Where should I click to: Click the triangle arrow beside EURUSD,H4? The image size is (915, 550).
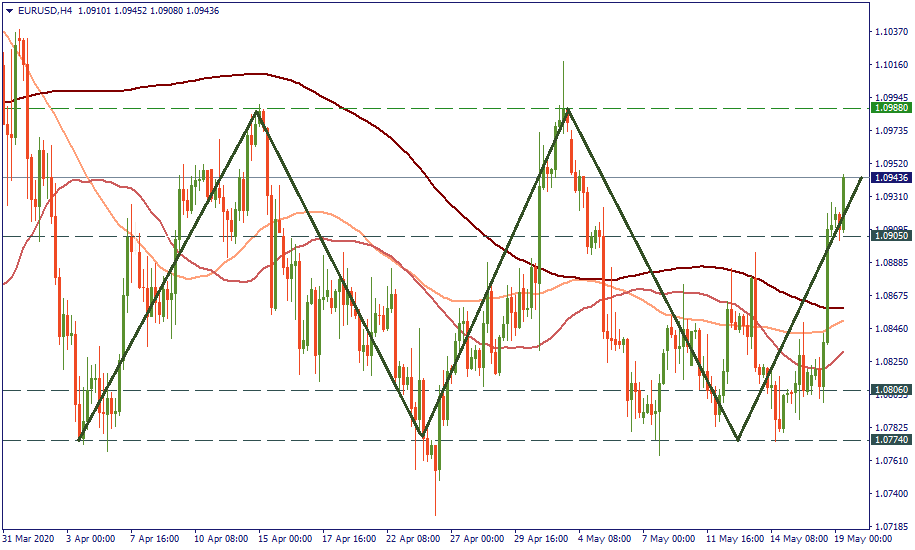point(10,10)
